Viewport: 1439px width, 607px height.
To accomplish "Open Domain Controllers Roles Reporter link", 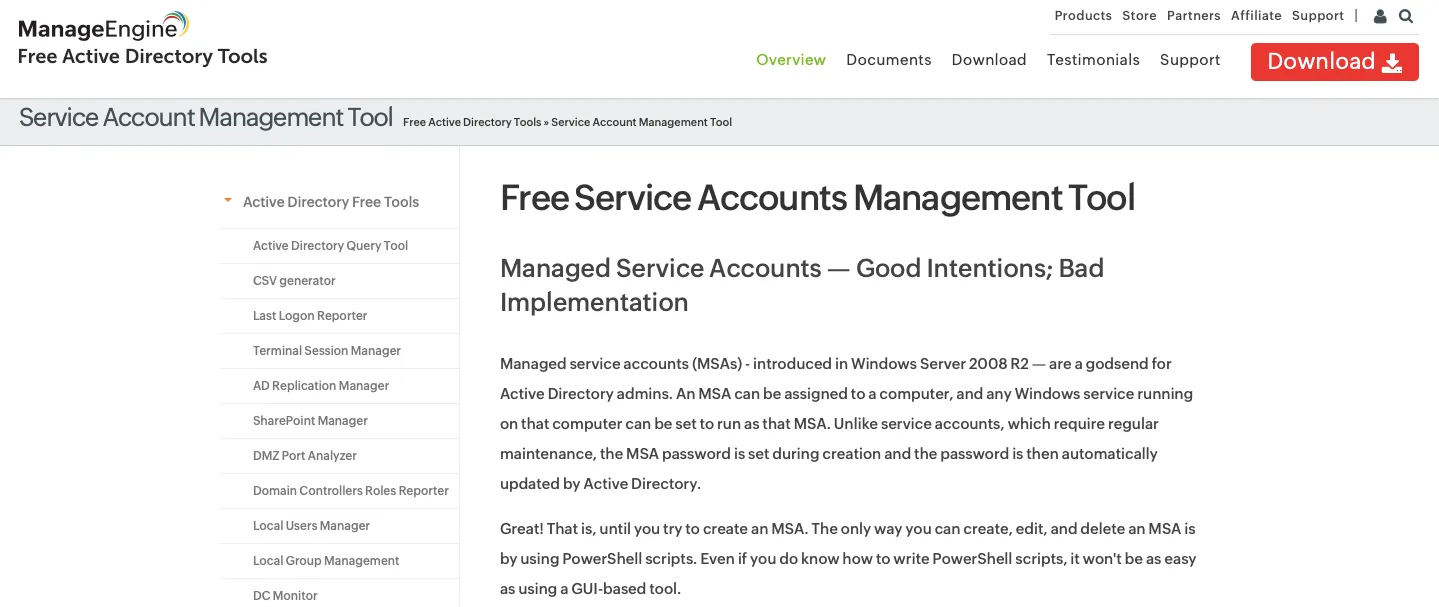I will click(351, 491).
